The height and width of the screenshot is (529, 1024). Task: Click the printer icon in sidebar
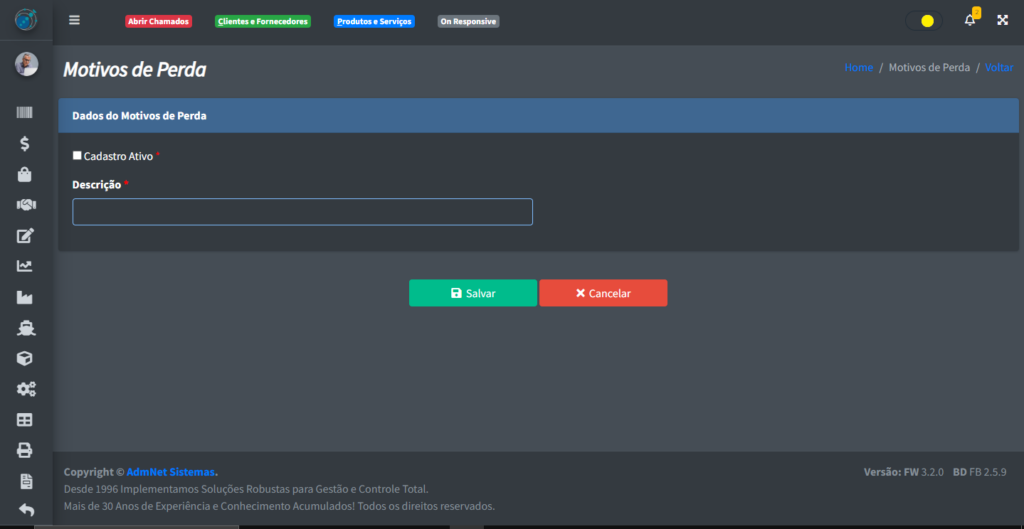[25, 450]
